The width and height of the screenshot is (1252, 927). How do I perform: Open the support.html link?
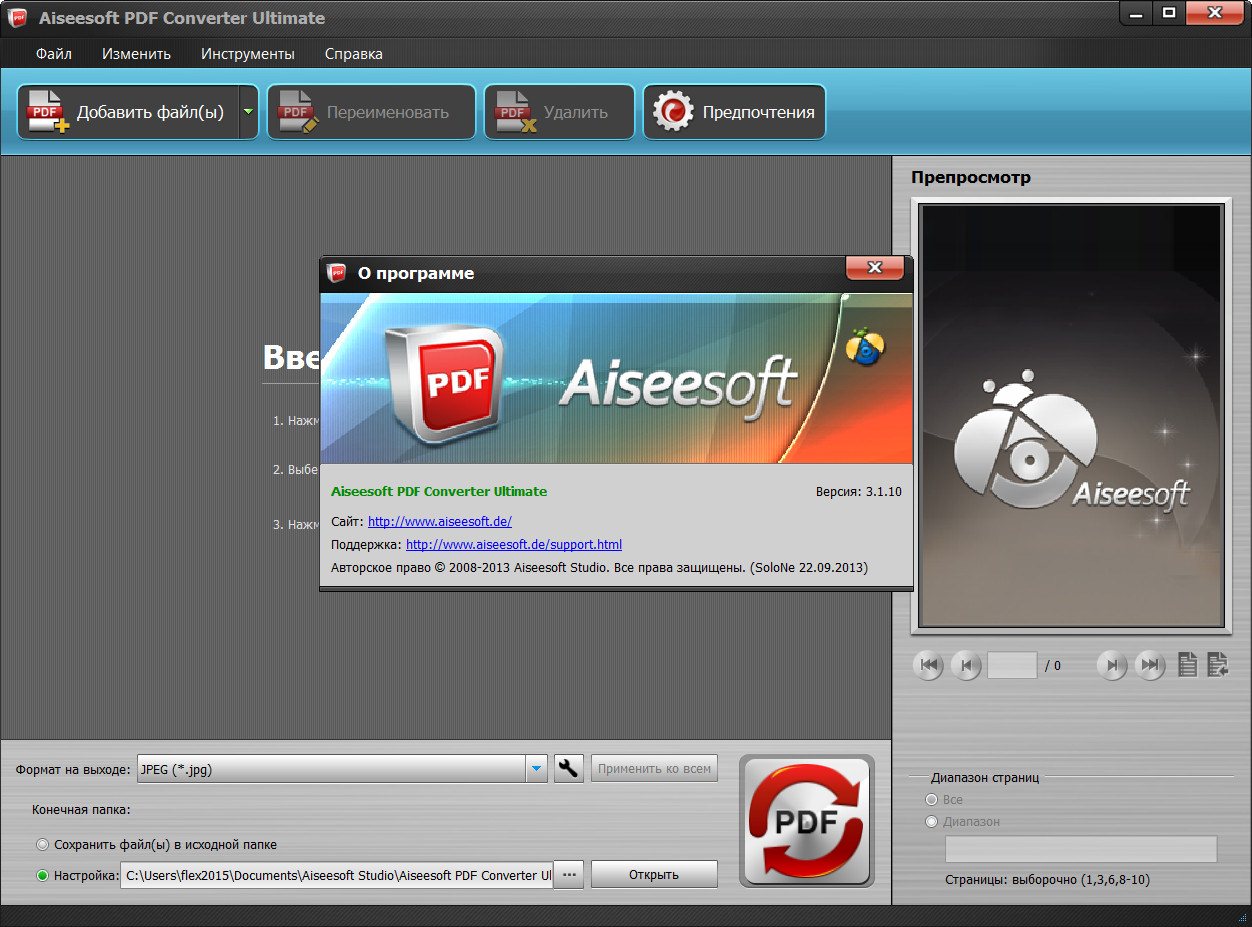pyautogui.click(x=514, y=544)
